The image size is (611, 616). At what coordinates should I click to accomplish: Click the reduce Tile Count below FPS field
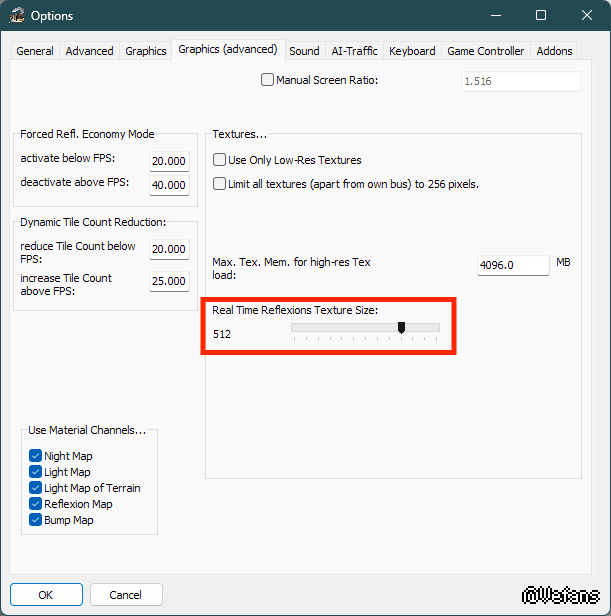coord(169,249)
